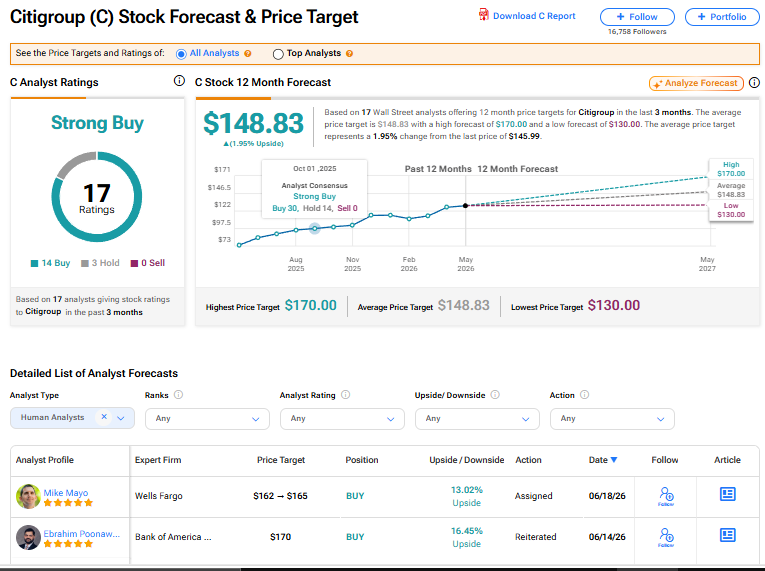Select the Top Analysts radio button
The width and height of the screenshot is (765, 571).
(278, 54)
